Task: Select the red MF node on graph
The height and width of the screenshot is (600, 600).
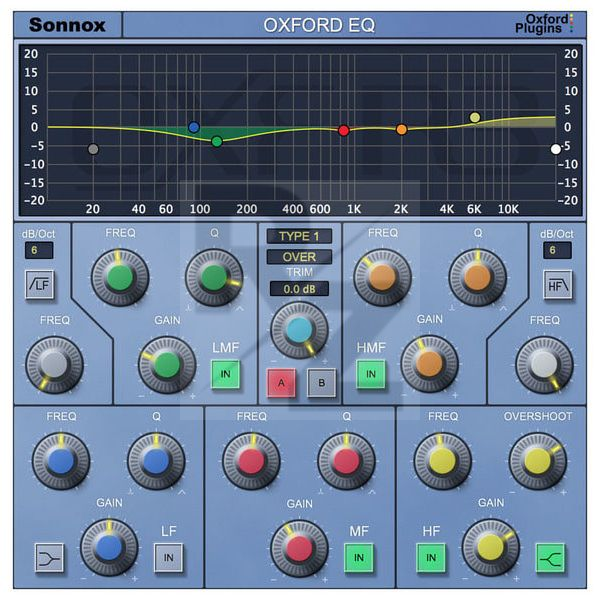Action: click(x=344, y=130)
